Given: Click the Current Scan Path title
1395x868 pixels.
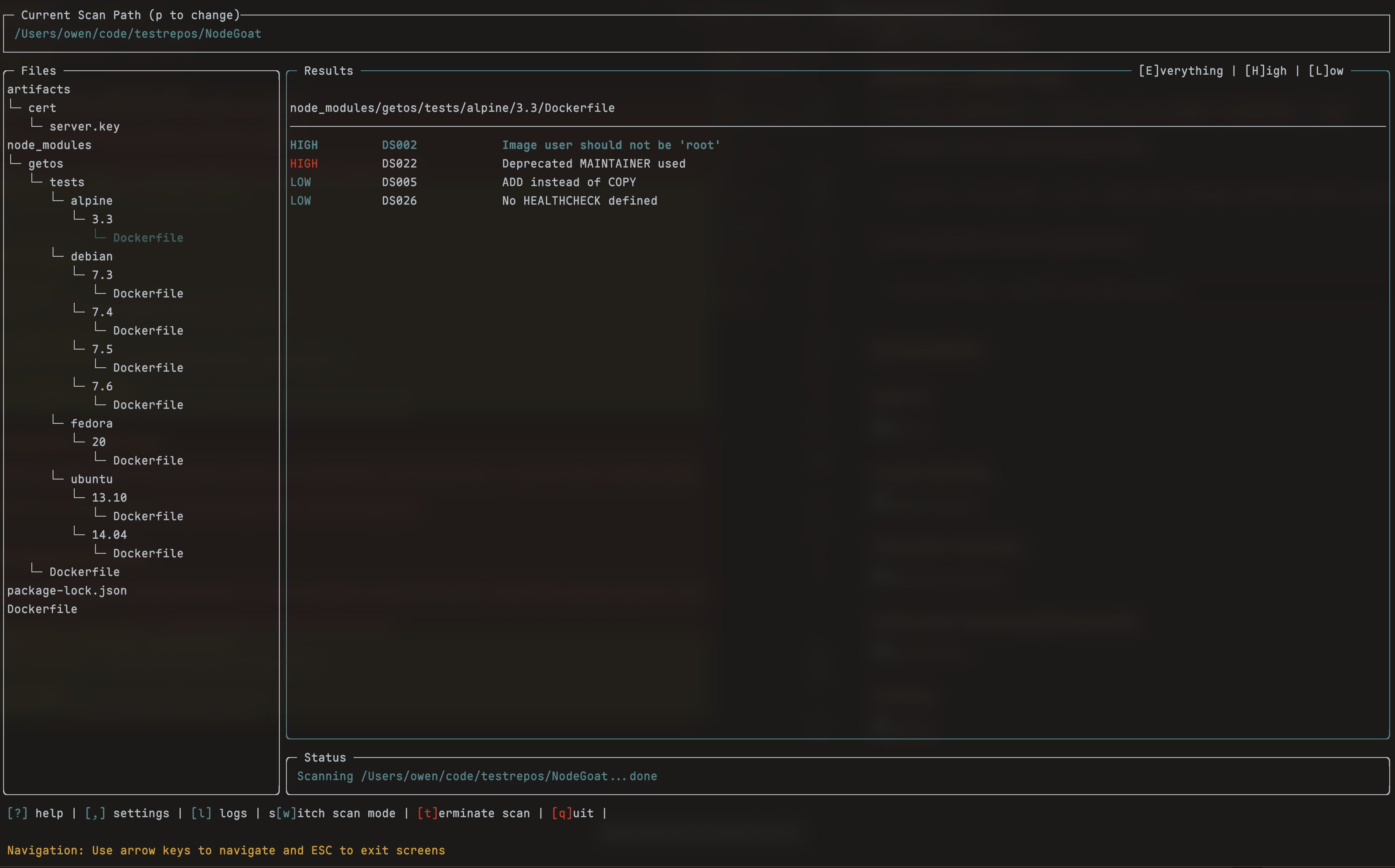Looking at the screenshot, I should [x=130, y=15].
